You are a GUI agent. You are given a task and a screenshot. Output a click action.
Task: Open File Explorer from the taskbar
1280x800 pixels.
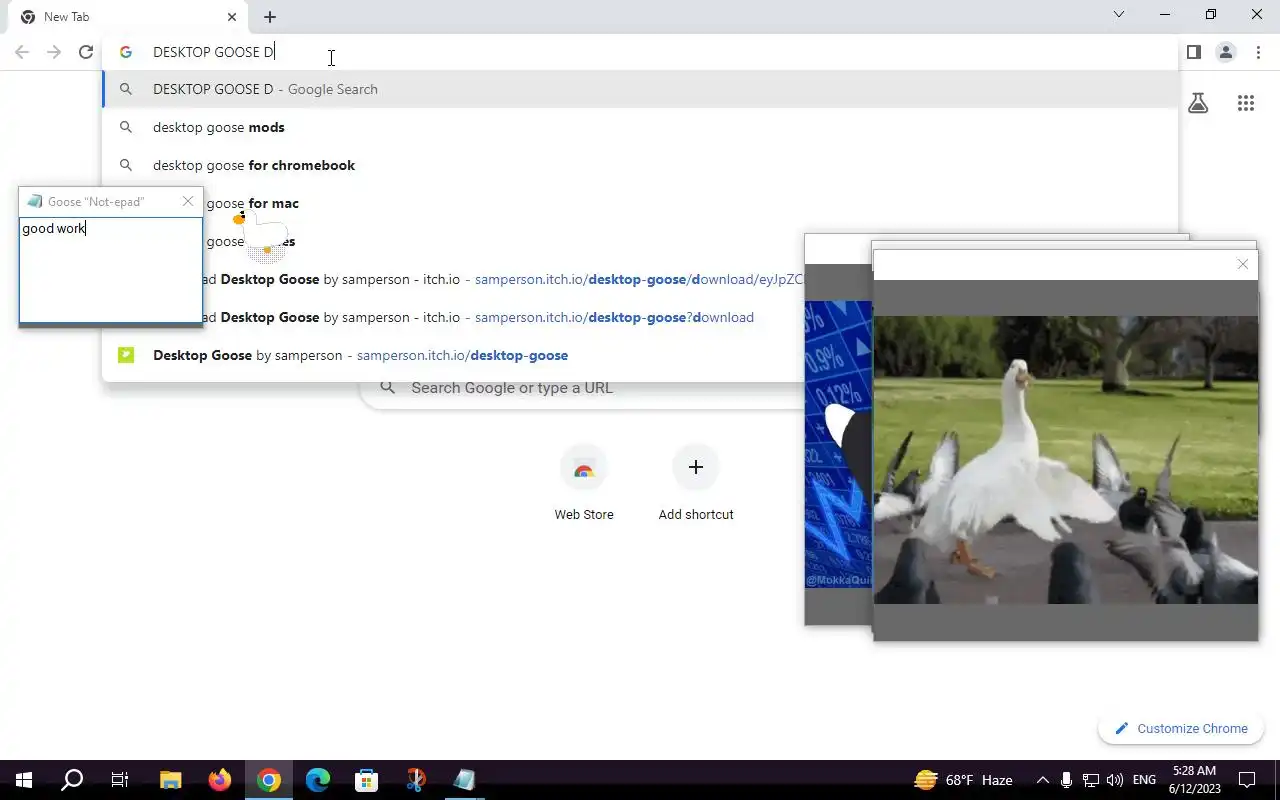click(170, 780)
